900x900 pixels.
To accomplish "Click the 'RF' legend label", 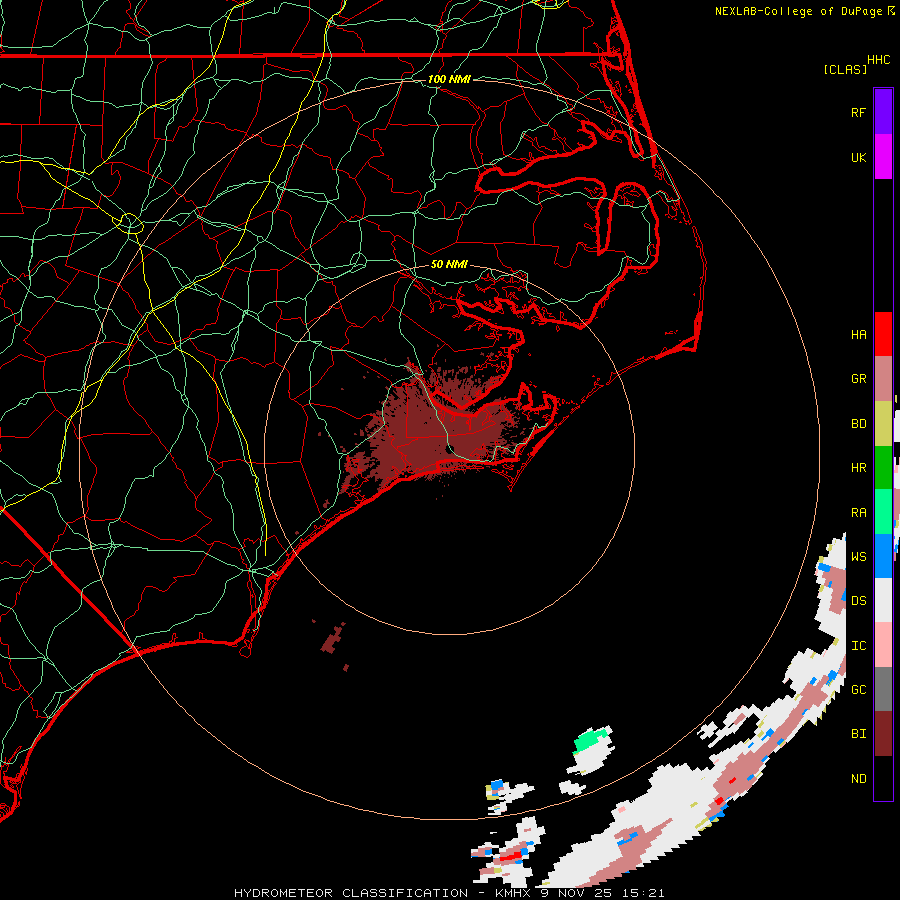I will 858,112.
